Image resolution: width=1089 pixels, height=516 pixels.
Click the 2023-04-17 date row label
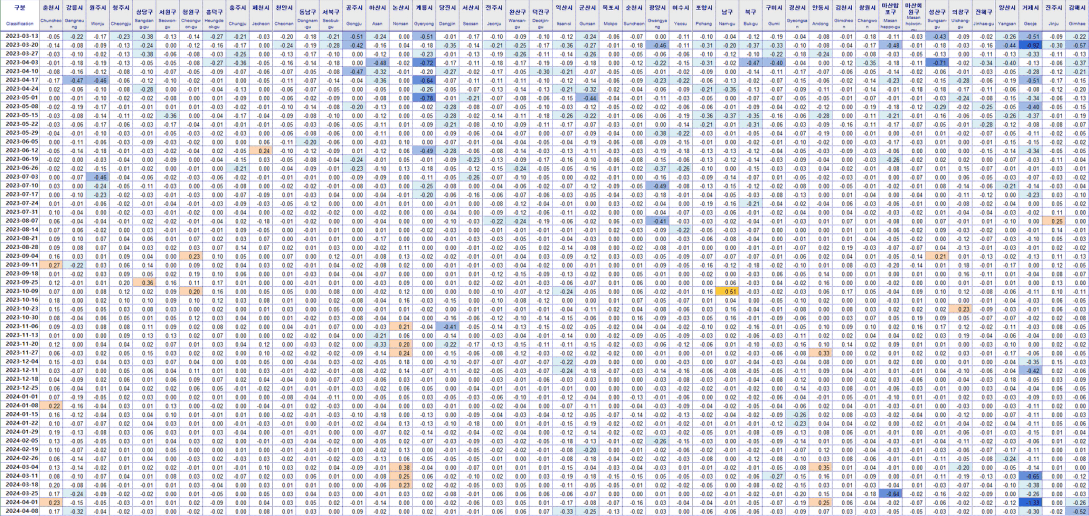pos(20,79)
